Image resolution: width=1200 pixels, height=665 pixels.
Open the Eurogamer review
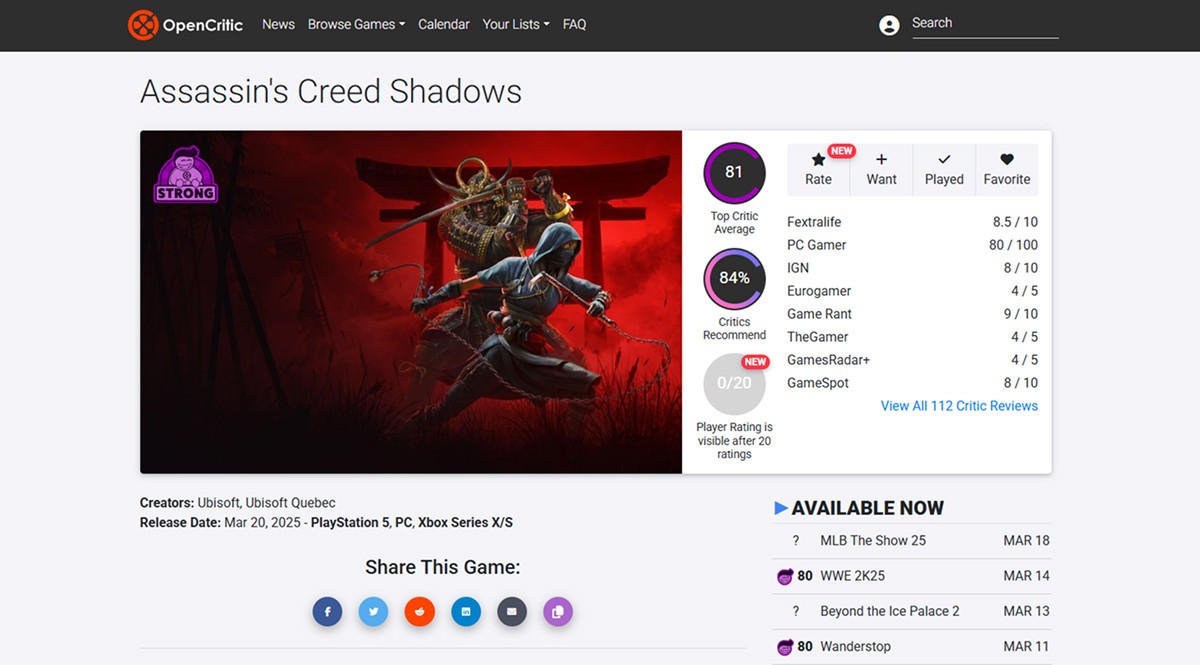point(819,291)
